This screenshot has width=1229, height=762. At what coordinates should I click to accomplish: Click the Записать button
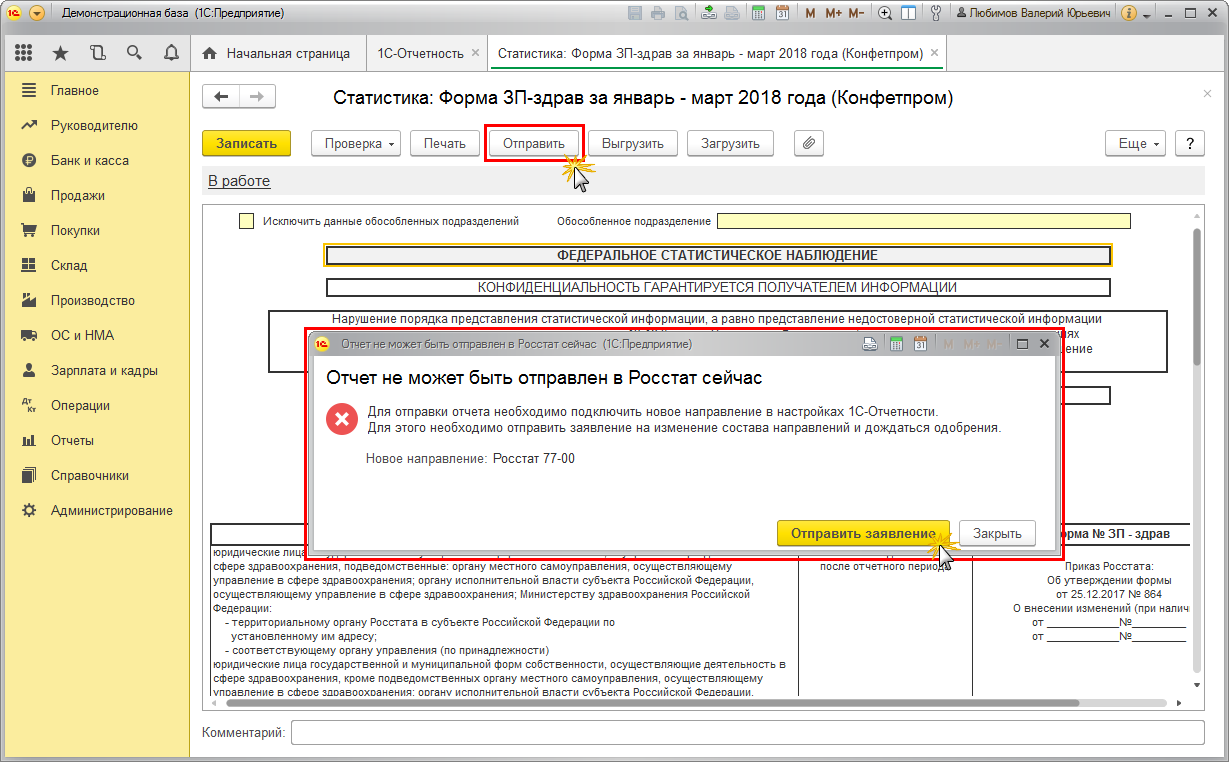pyautogui.click(x=246, y=143)
